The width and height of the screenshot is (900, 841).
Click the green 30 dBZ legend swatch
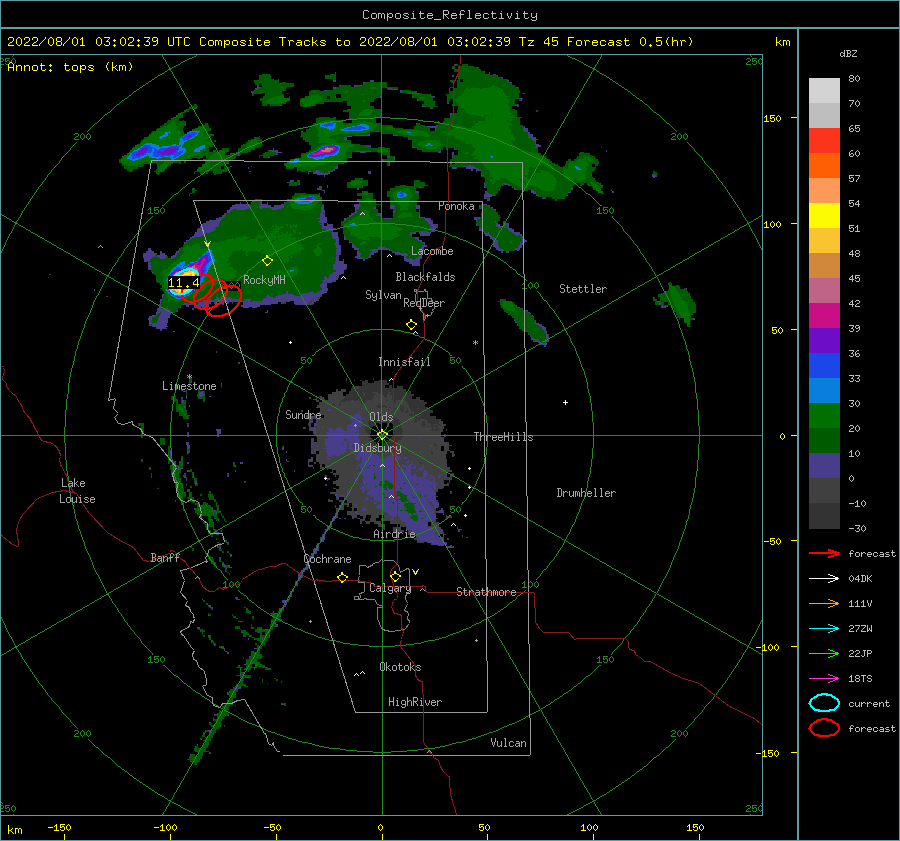(824, 415)
